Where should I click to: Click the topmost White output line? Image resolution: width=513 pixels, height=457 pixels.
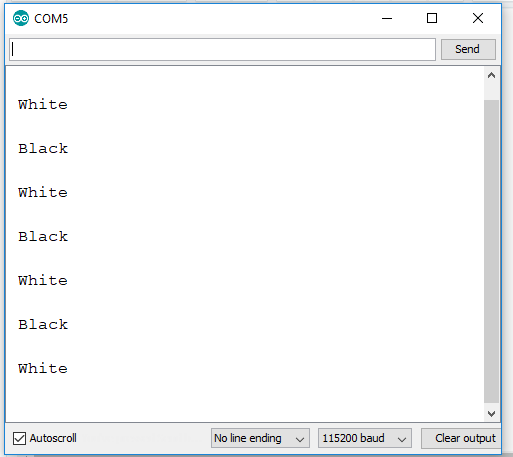pyautogui.click(x=43, y=105)
